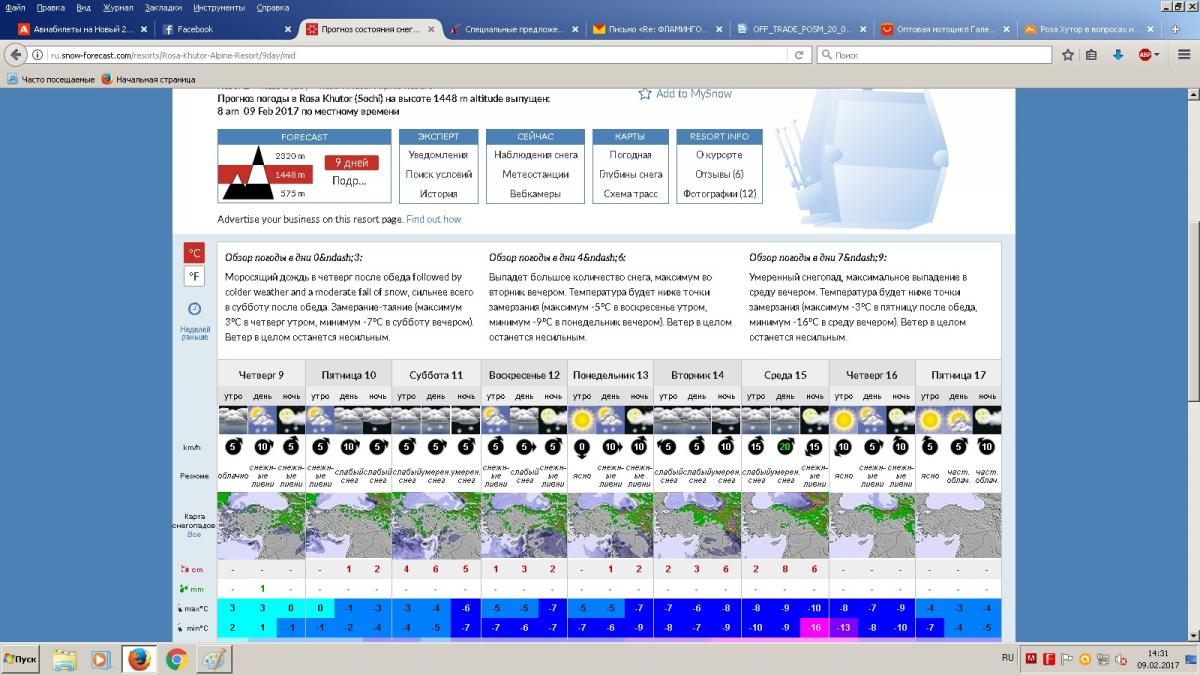Screen dimensions: 1200x675
Task: Switch to the 'Роза Хутор в вопросах' tab
Action: [x=1090, y=29]
